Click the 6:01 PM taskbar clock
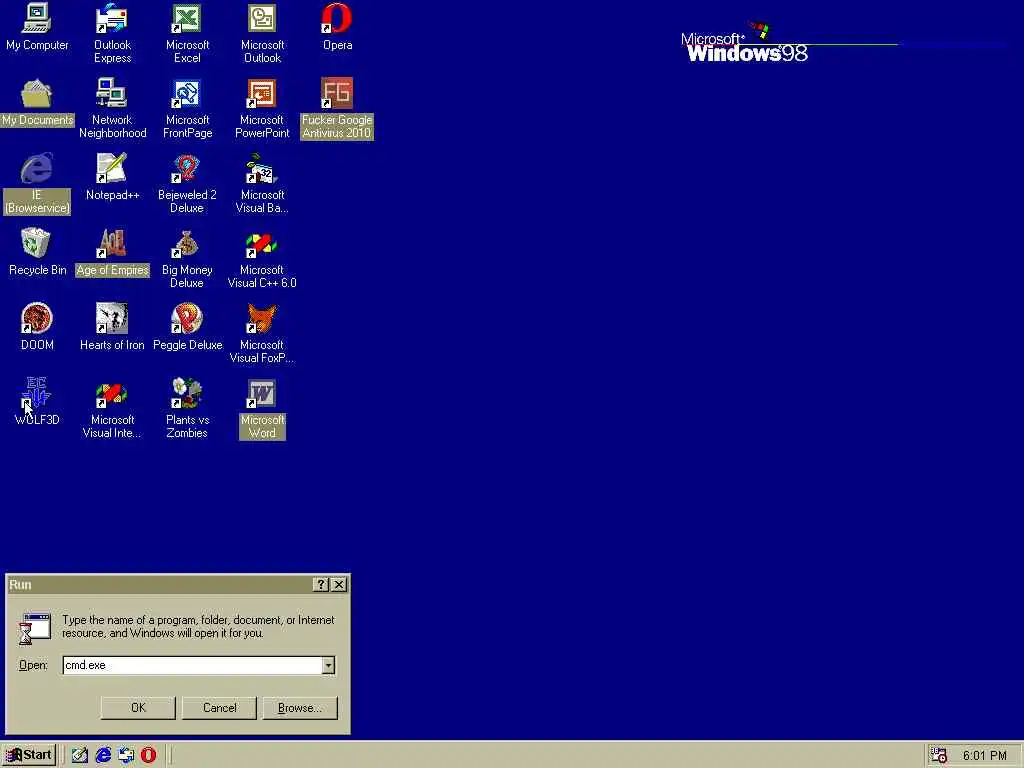Image resolution: width=1024 pixels, height=768 pixels. (984, 756)
